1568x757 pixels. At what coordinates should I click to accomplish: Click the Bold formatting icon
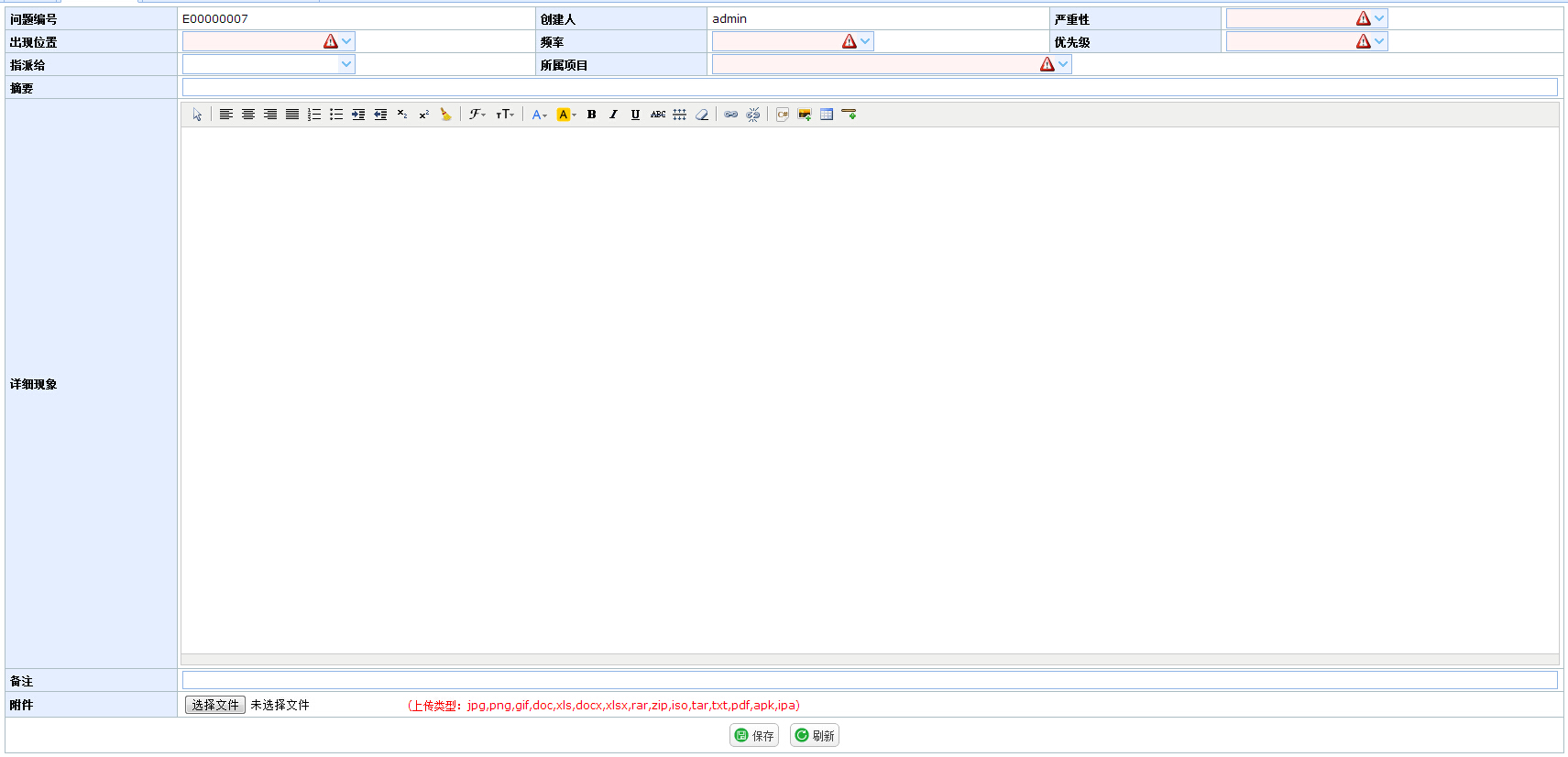point(591,115)
